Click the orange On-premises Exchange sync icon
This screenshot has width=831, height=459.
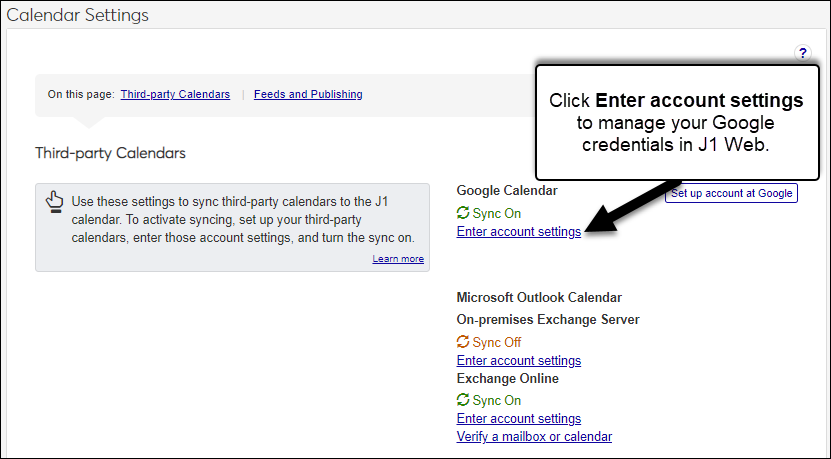coord(463,342)
